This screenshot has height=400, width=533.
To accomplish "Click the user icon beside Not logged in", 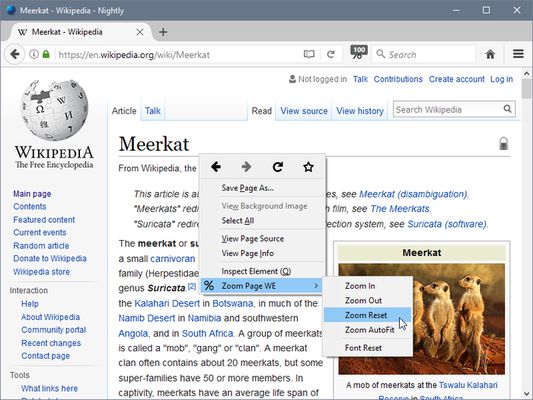I will coord(292,79).
